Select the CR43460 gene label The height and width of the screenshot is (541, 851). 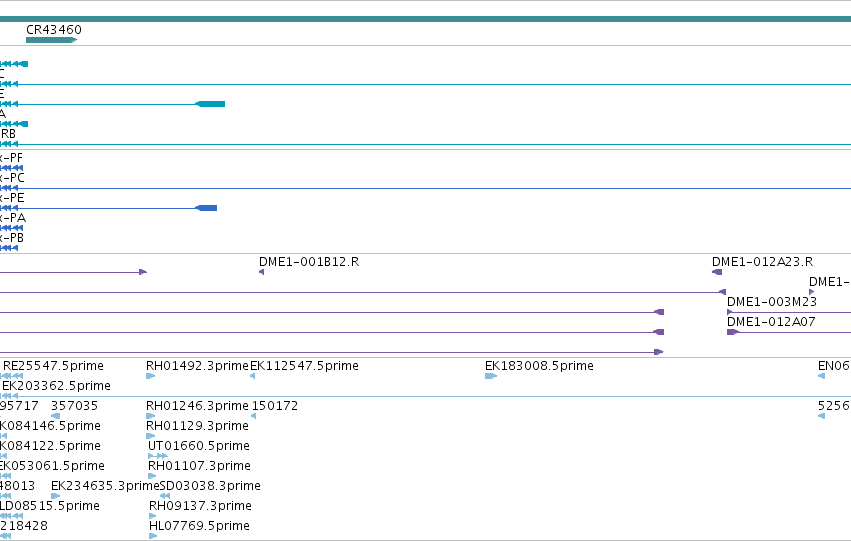[x=54, y=30]
